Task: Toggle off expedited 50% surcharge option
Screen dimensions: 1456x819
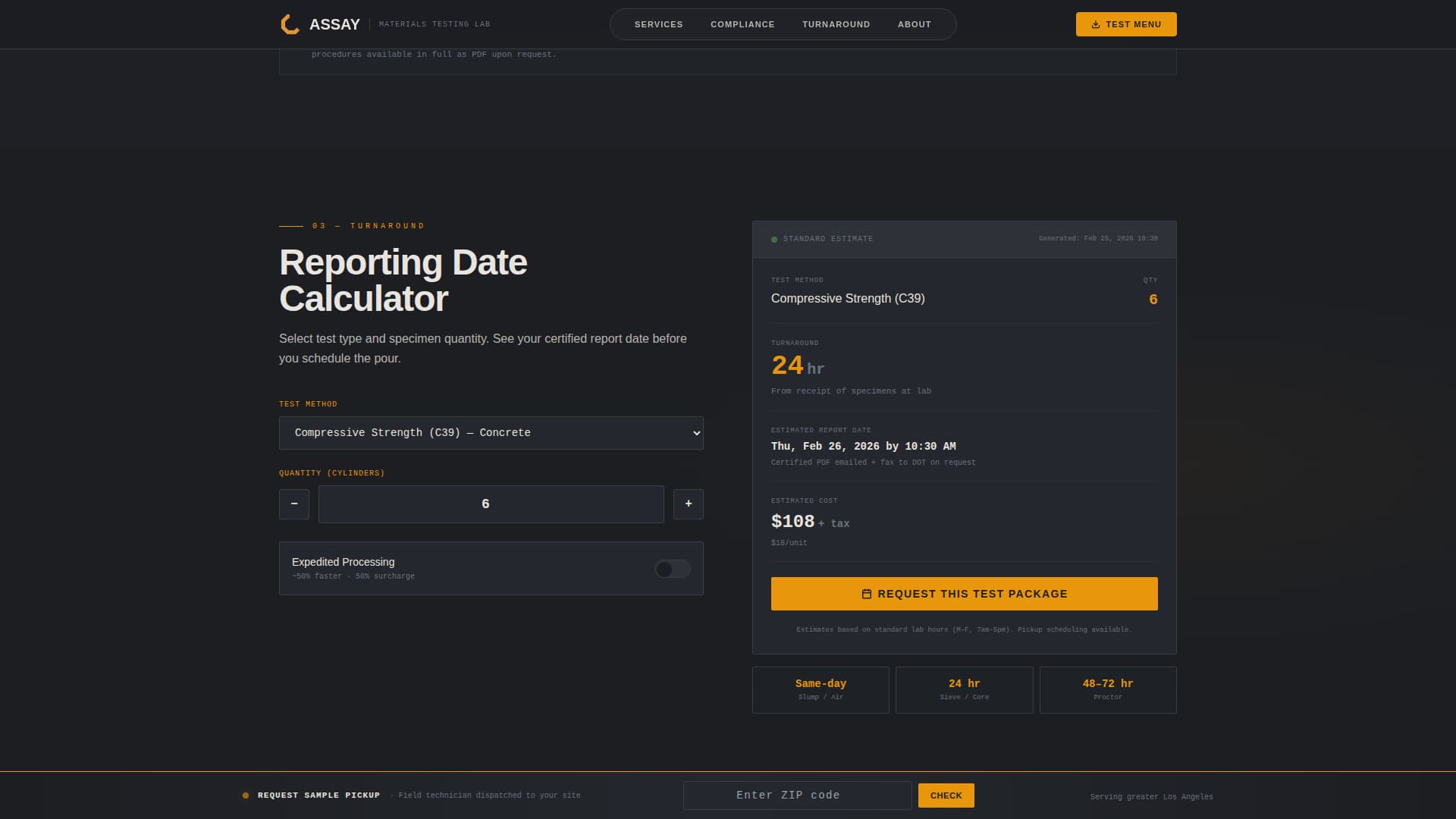Action: [x=671, y=568]
